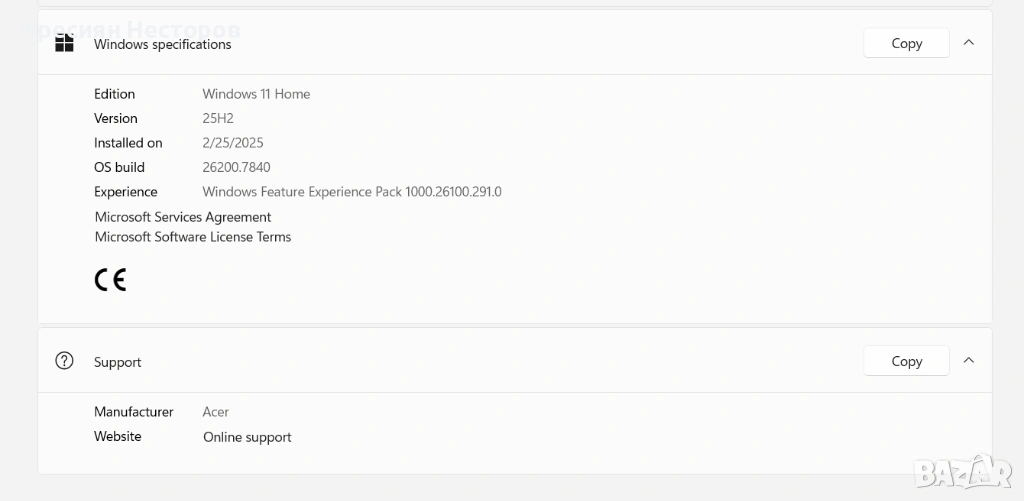Click the Acer manufacturer value
1024x501 pixels.
(x=216, y=412)
